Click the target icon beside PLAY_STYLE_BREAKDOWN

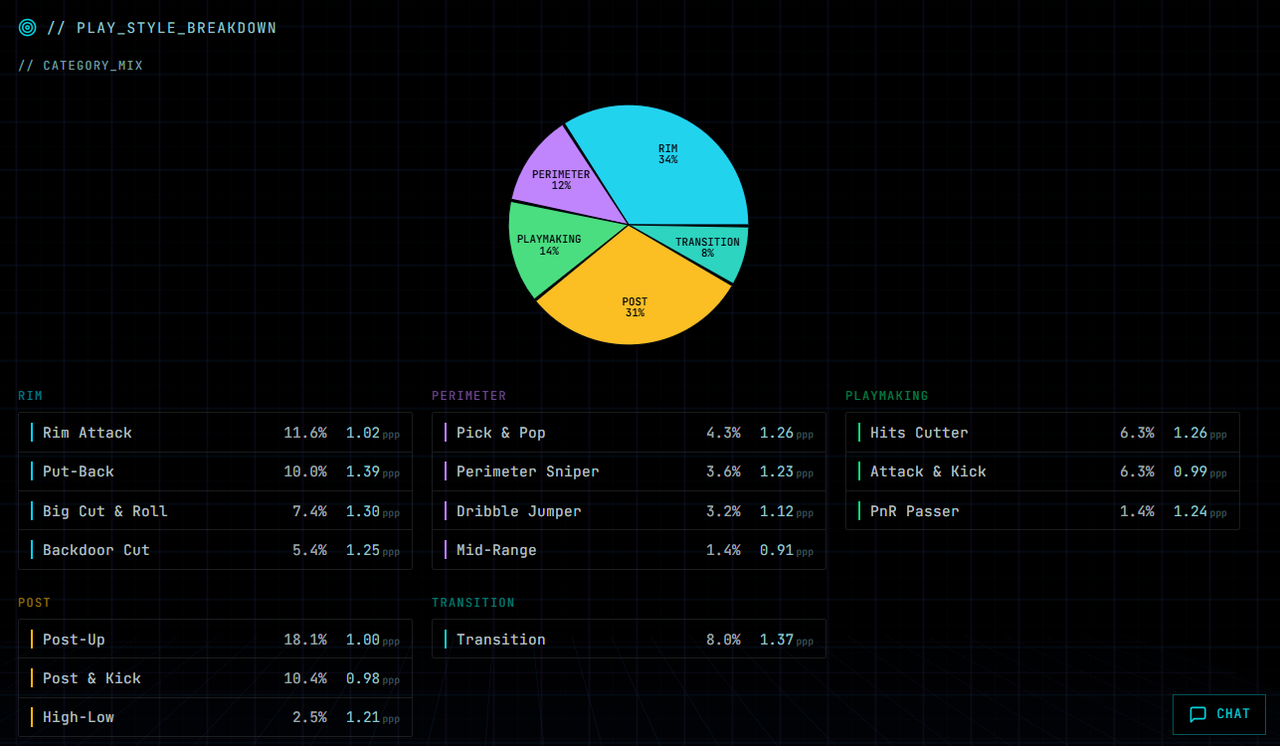[x=27, y=28]
